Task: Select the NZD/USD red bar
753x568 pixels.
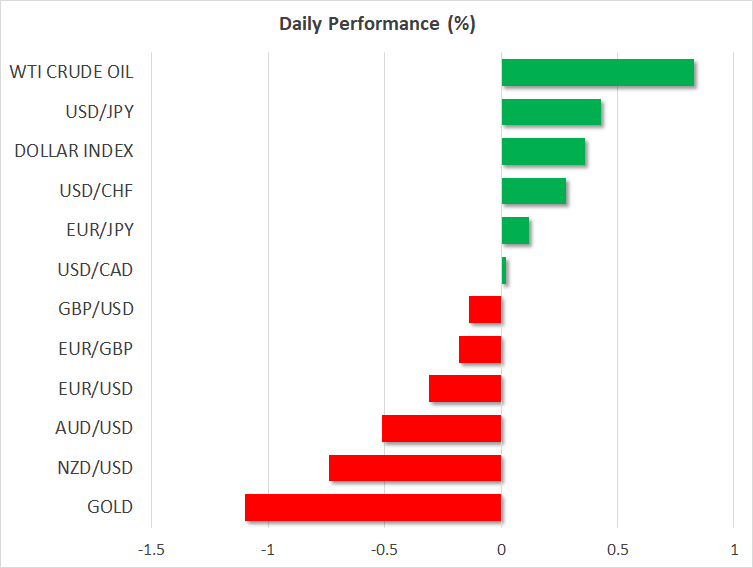Action: tap(415, 468)
